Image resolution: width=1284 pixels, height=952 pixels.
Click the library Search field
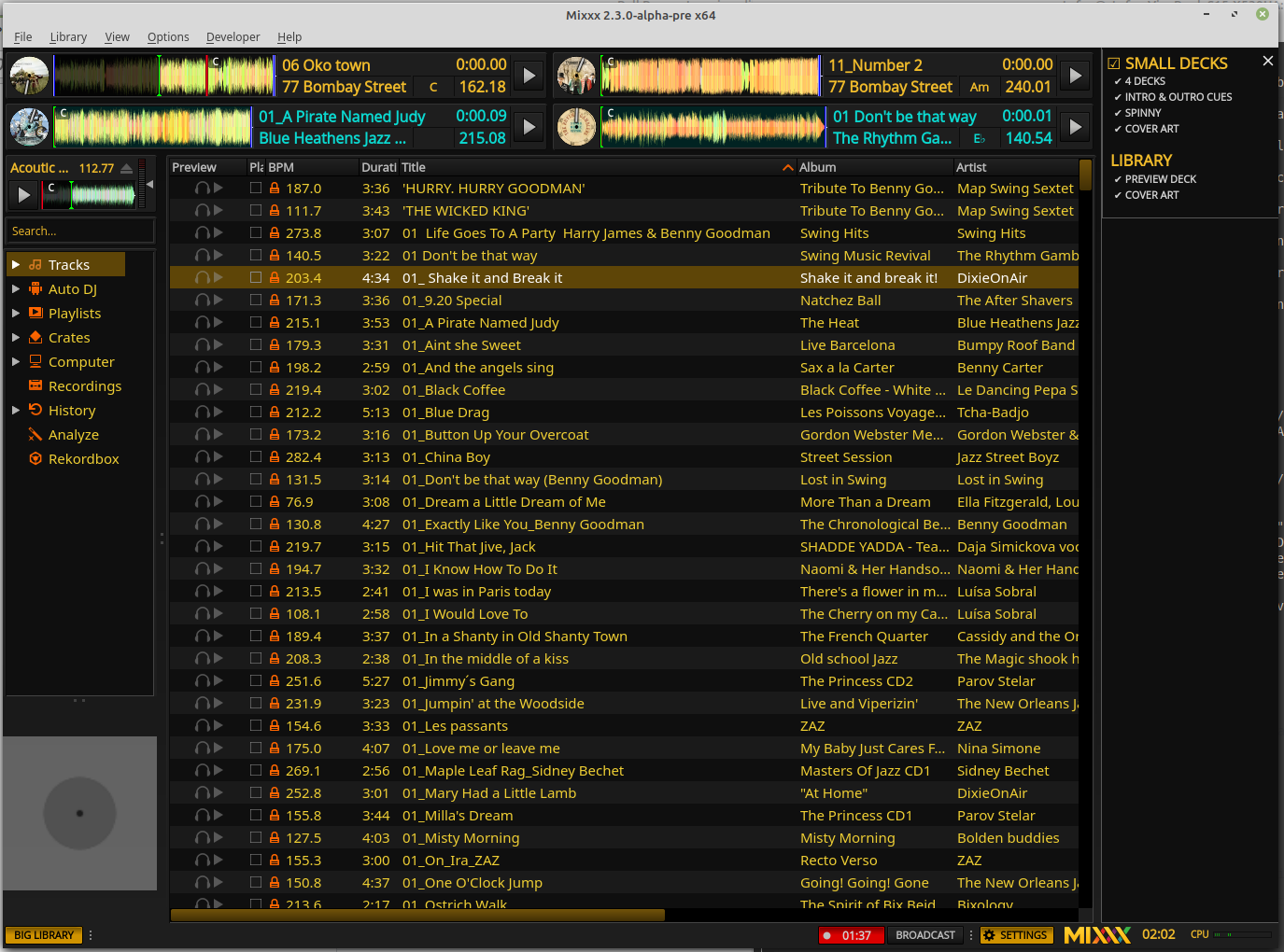click(80, 231)
